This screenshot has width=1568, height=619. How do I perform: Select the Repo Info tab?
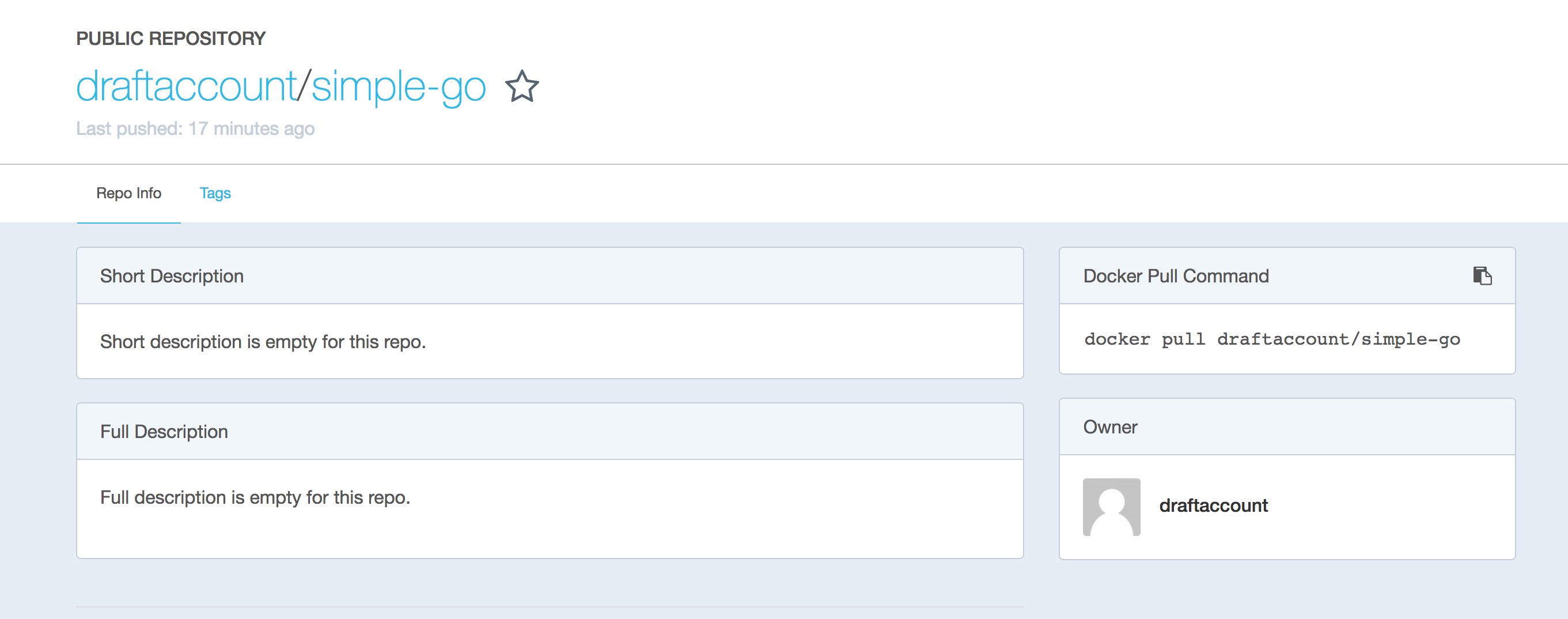pyautogui.click(x=128, y=193)
